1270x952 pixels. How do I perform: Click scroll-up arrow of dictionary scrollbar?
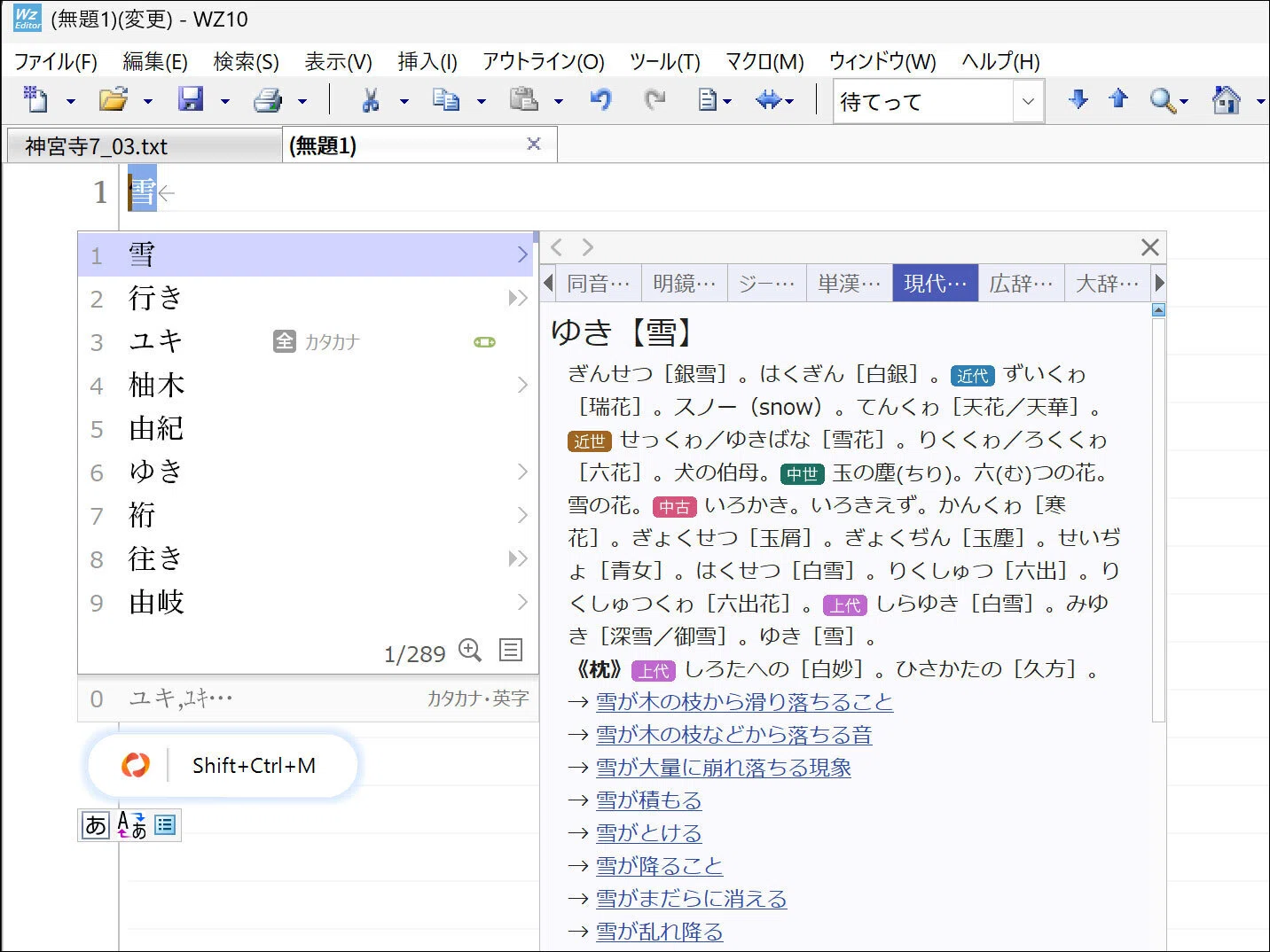1158,310
